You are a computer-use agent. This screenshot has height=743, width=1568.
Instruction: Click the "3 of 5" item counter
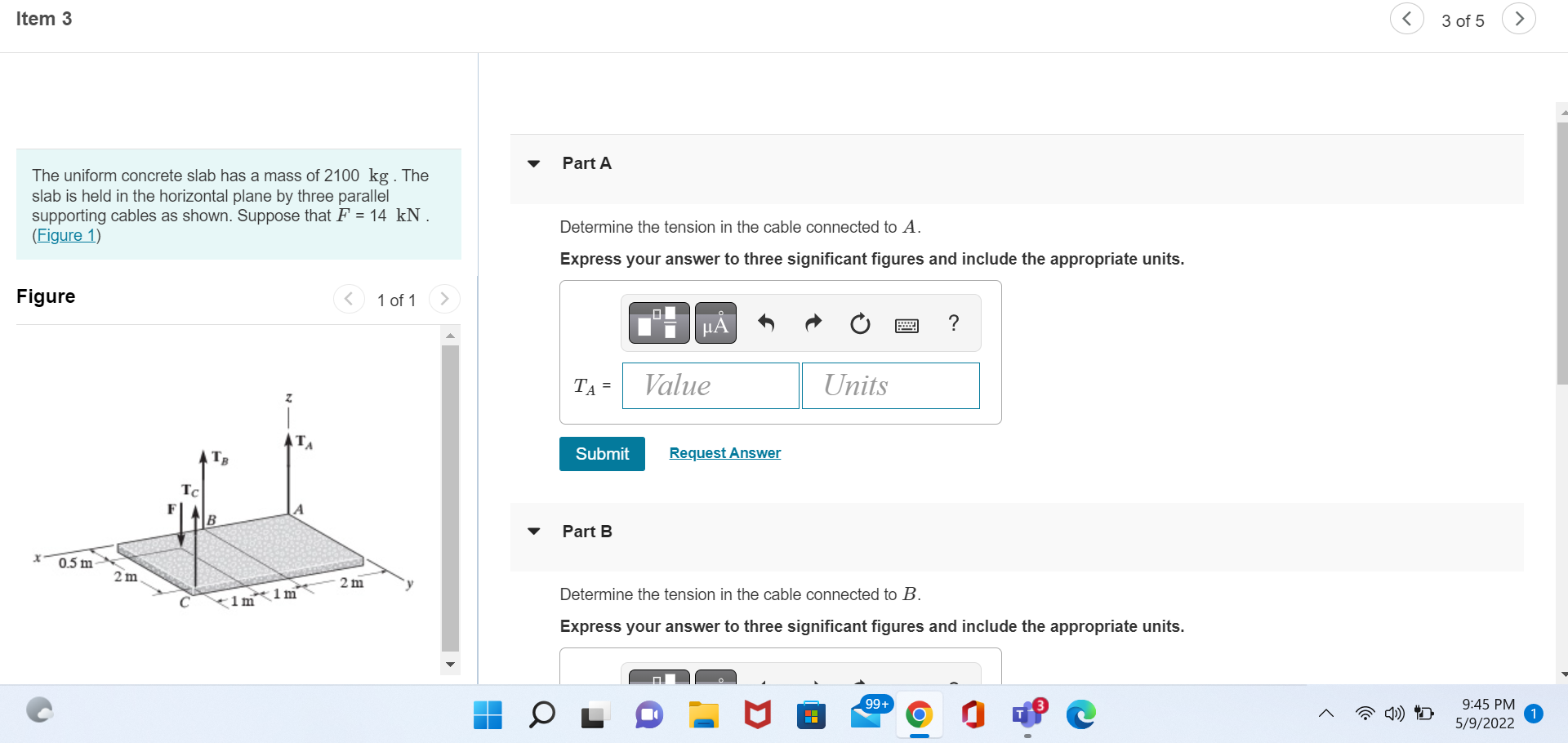[x=1463, y=21]
